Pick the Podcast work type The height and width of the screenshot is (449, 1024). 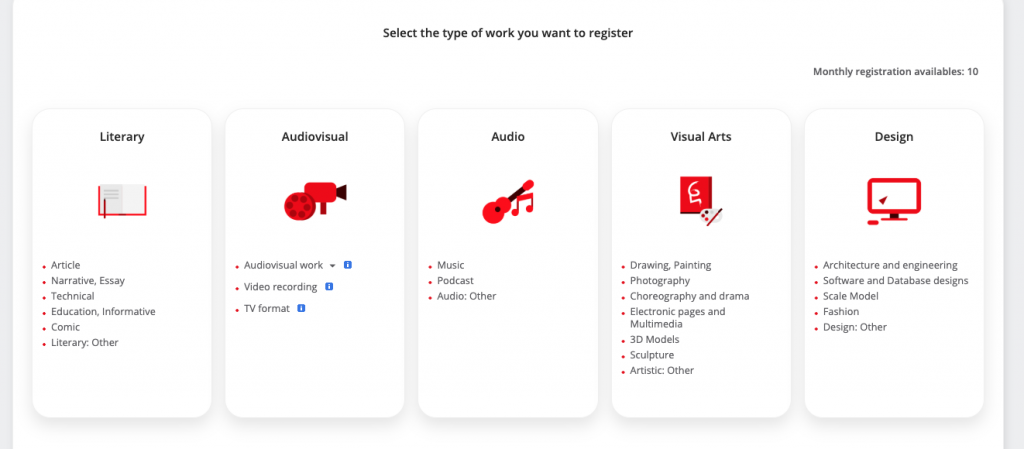[x=455, y=281]
